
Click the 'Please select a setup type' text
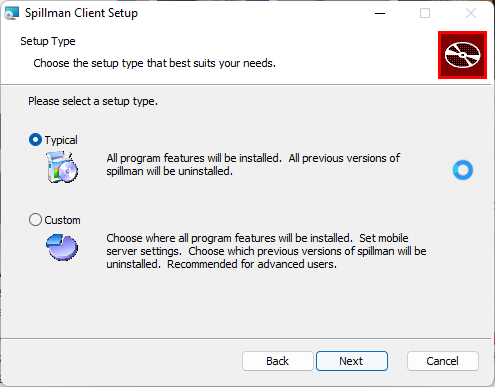(93, 101)
